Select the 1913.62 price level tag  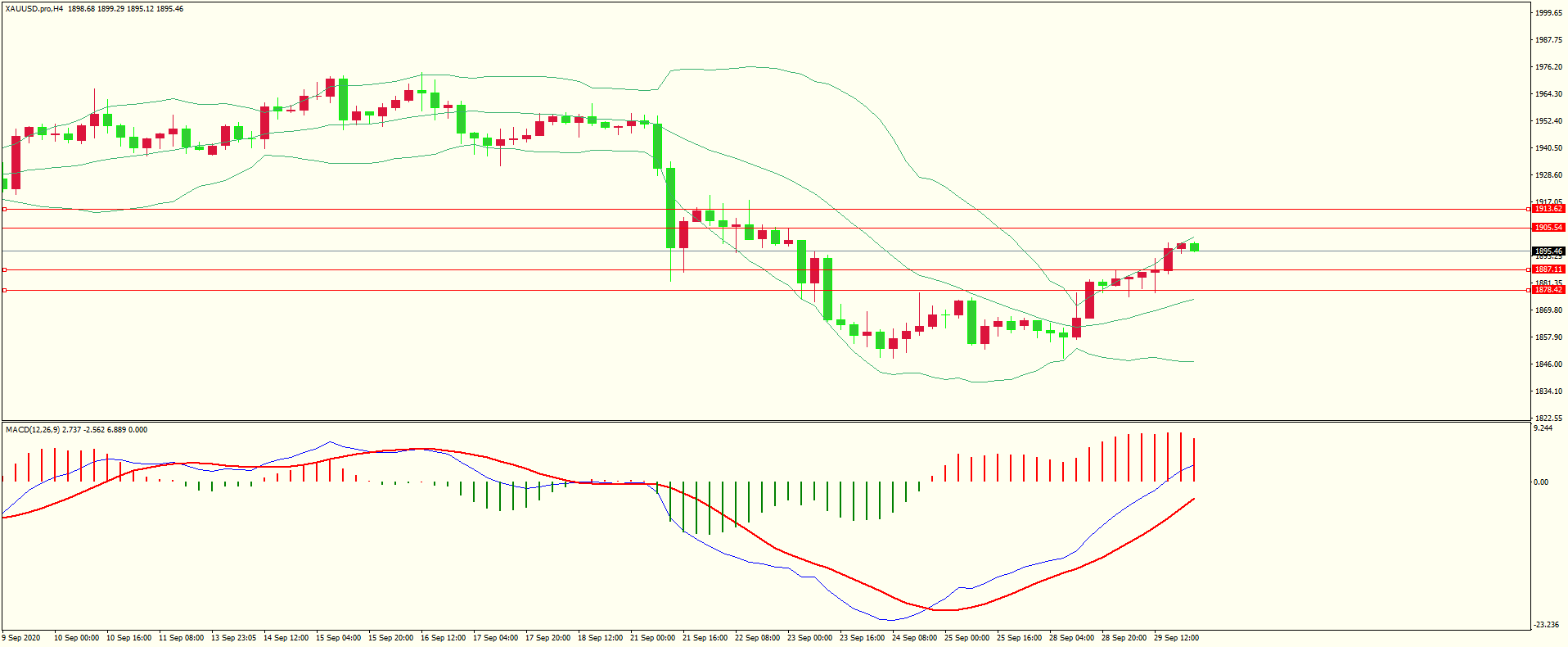click(1548, 209)
